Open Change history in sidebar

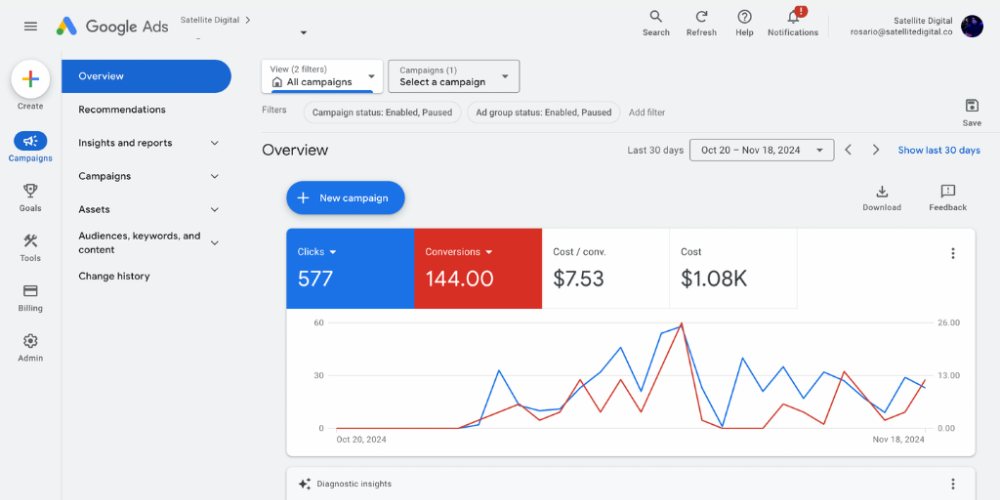tap(114, 276)
